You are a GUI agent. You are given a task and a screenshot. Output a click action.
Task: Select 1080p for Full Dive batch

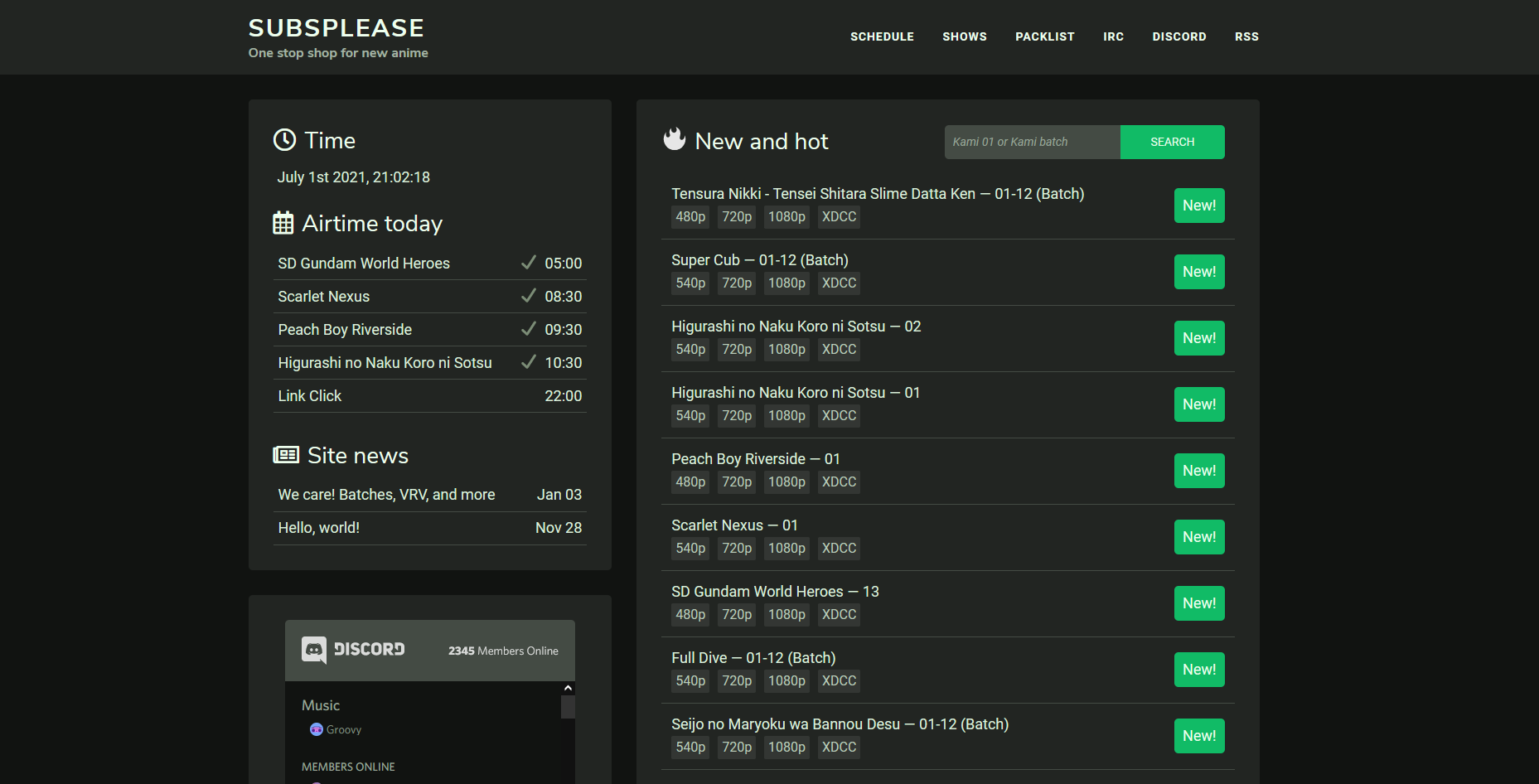786,681
